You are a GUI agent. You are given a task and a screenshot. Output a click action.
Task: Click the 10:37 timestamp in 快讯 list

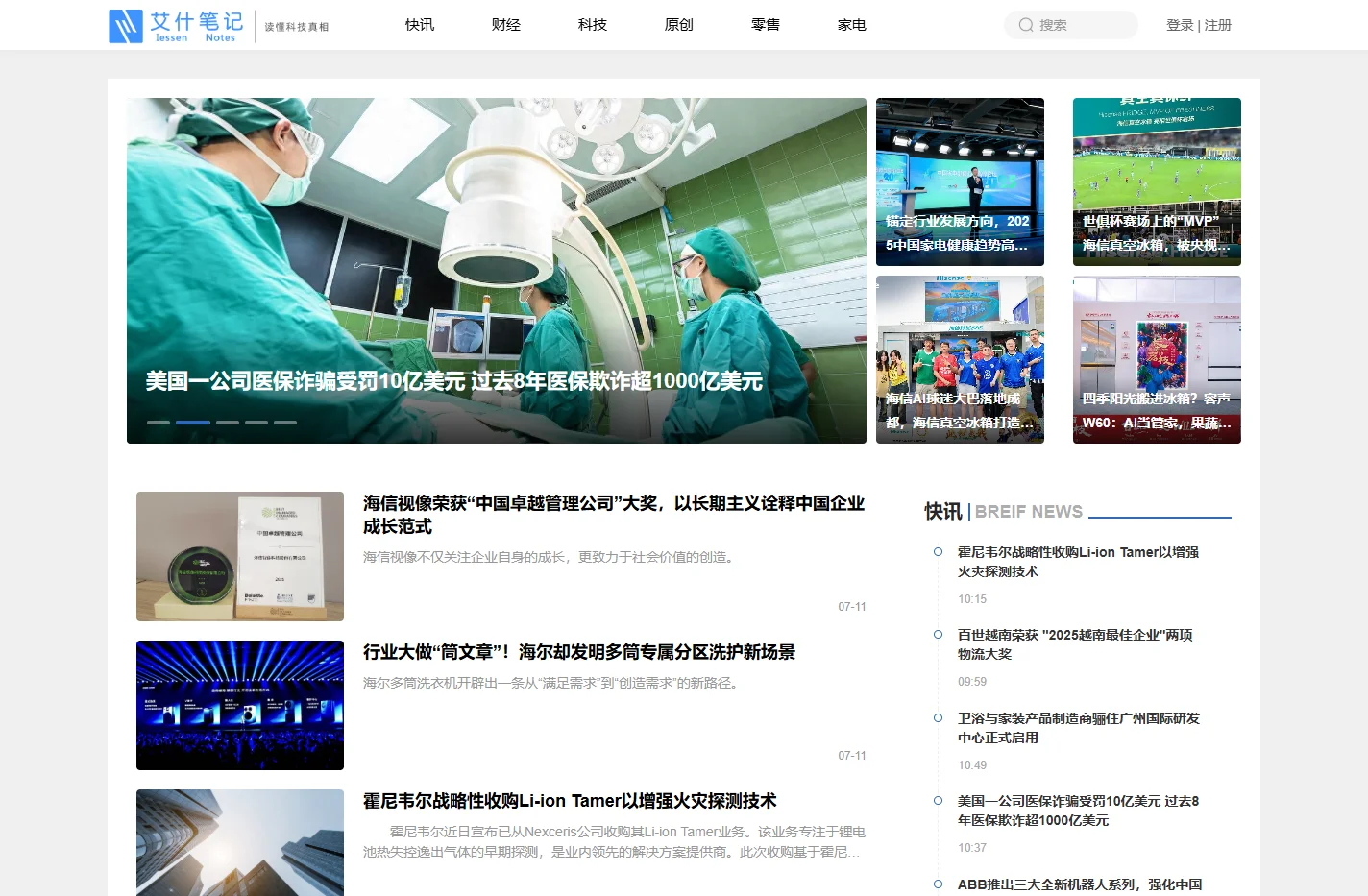tap(972, 848)
